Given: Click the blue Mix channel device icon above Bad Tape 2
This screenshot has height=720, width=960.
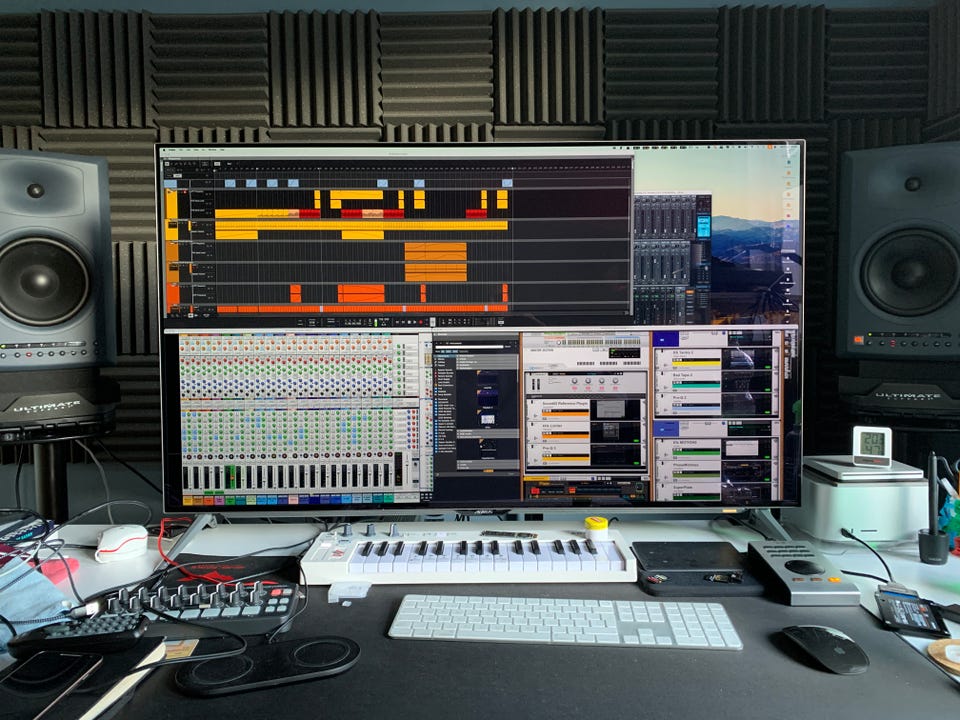Looking at the screenshot, I should (x=666, y=338).
